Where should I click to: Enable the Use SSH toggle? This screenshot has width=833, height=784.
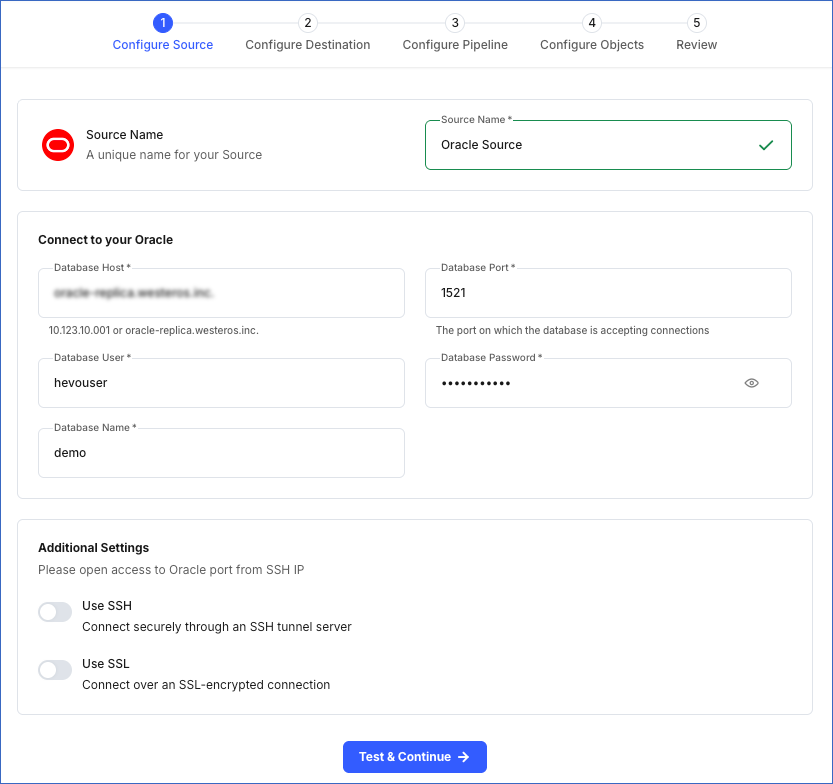coord(55,612)
